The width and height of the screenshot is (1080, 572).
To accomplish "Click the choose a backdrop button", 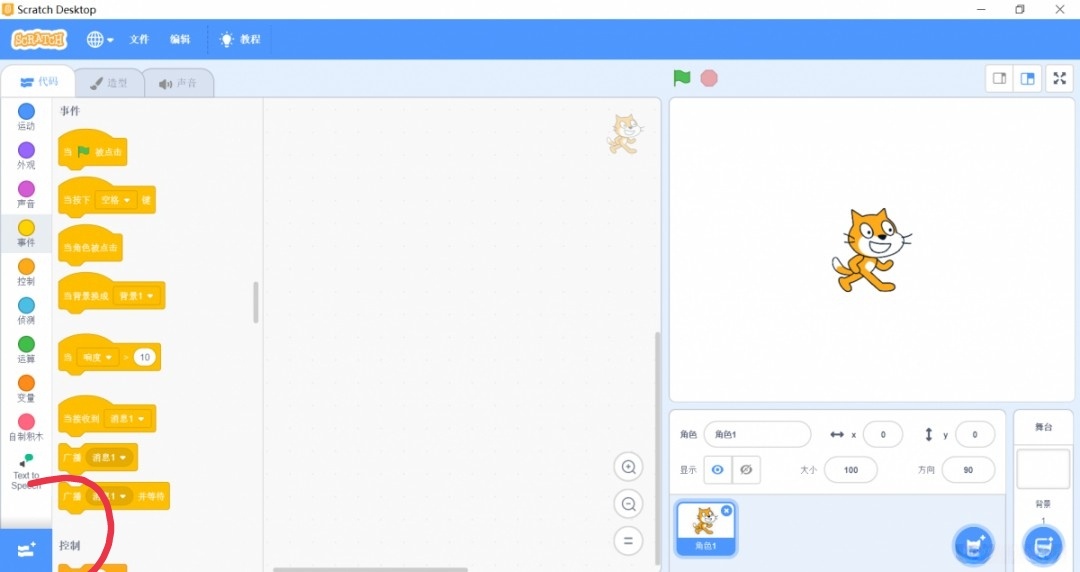I will (x=1042, y=547).
